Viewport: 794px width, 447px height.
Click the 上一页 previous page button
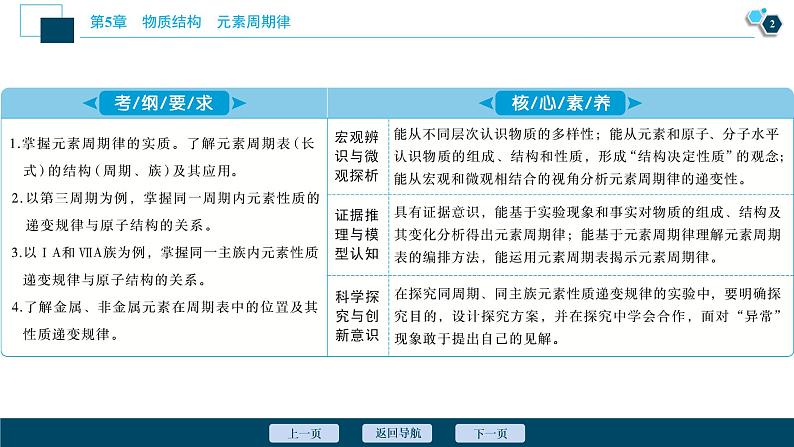click(304, 433)
